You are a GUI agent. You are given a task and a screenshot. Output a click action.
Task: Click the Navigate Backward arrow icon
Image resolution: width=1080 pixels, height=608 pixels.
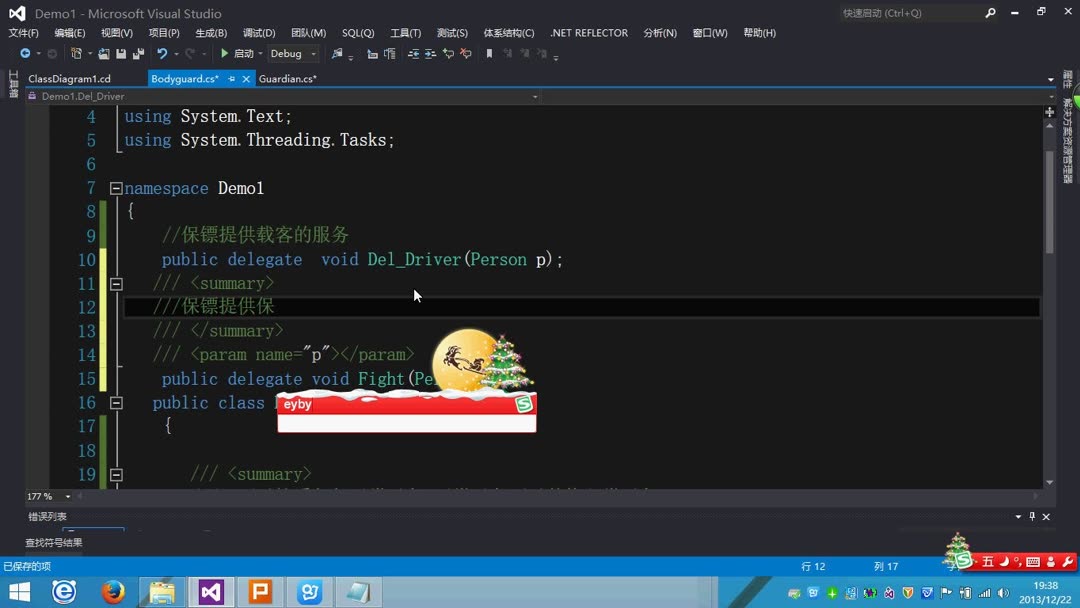point(25,54)
